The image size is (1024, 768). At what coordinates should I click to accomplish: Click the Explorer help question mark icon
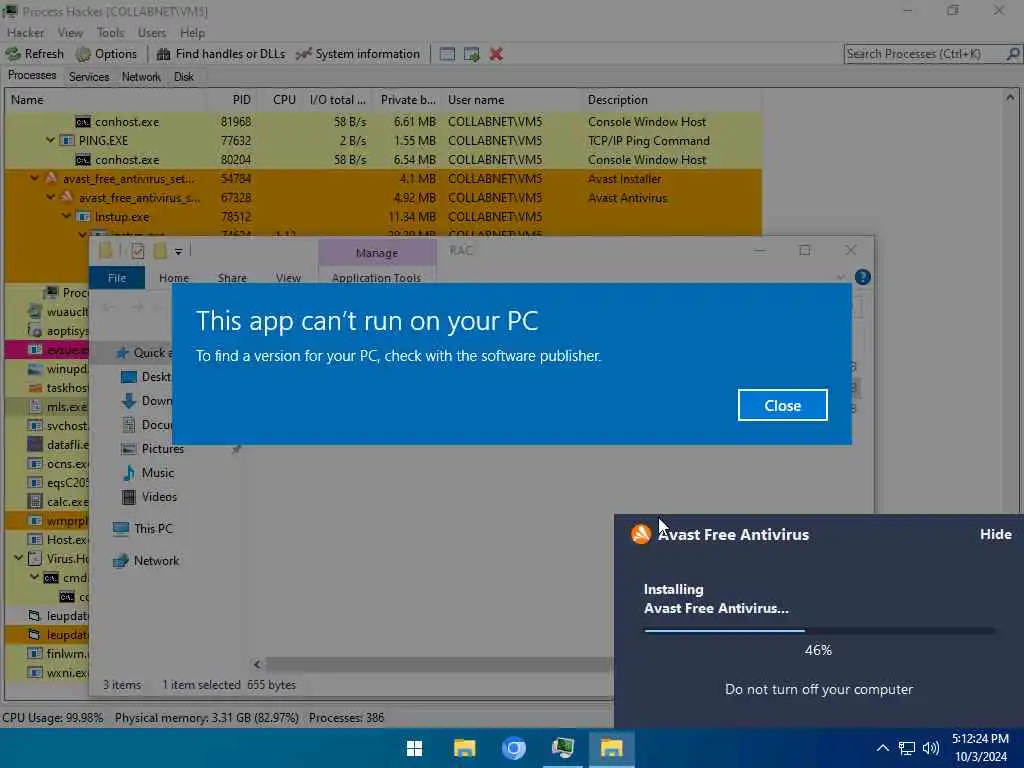click(x=862, y=278)
